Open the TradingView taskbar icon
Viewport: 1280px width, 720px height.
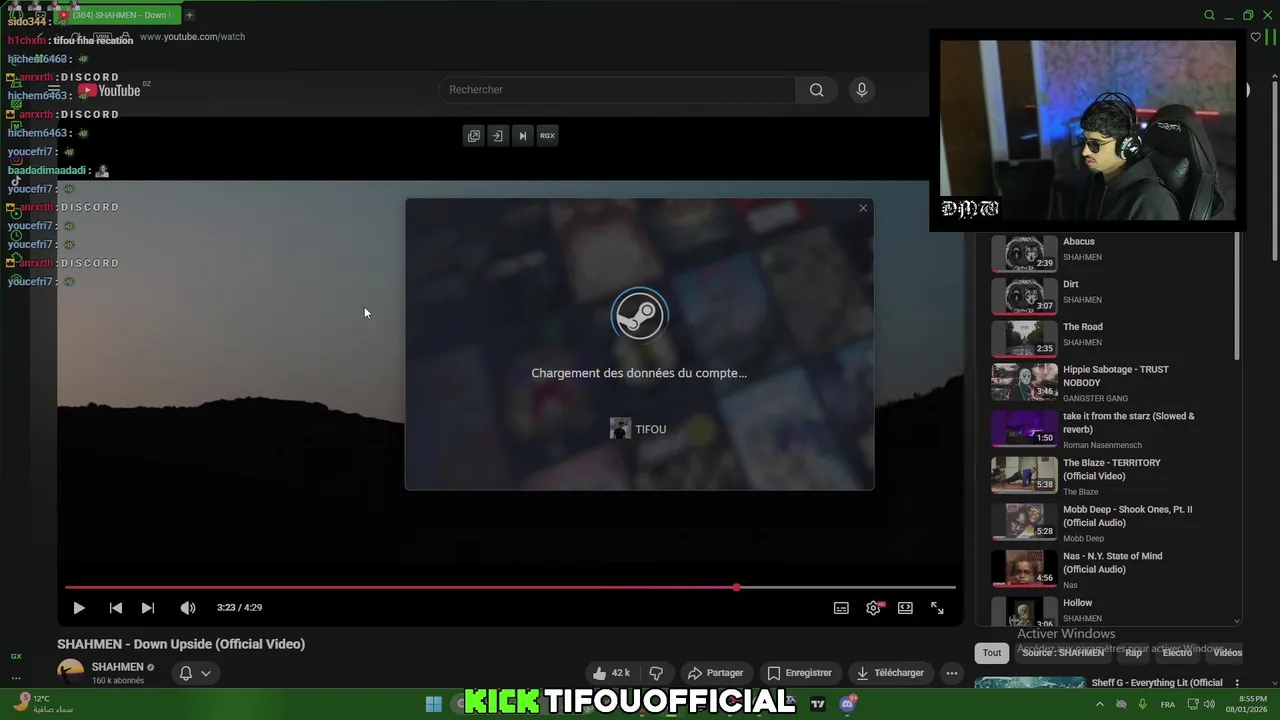coord(818,704)
